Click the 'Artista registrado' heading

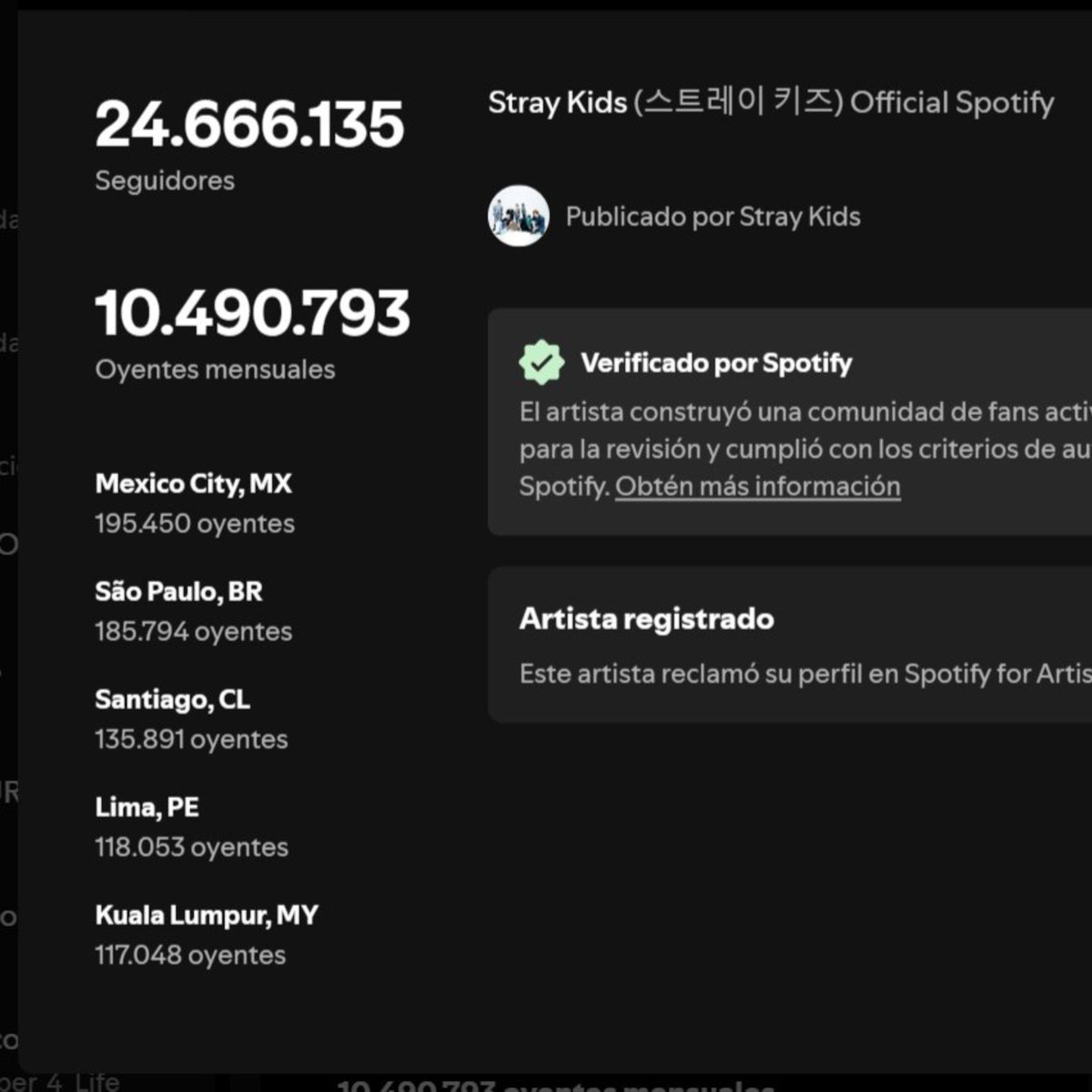[647, 619]
